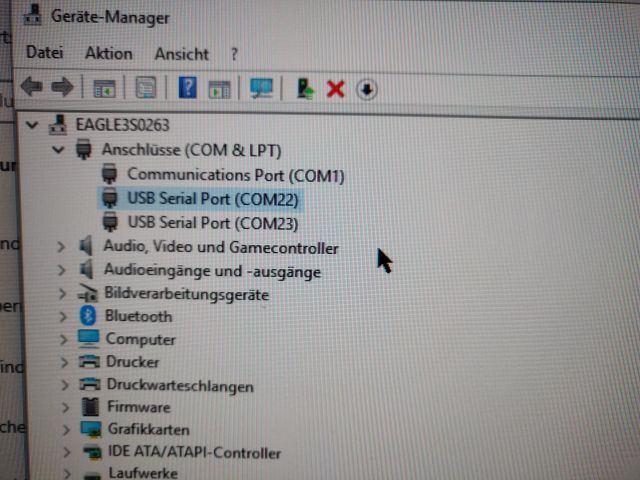The height and width of the screenshot is (480, 640).
Task: Open the Ansicht menu
Action: pyautogui.click(x=182, y=54)
